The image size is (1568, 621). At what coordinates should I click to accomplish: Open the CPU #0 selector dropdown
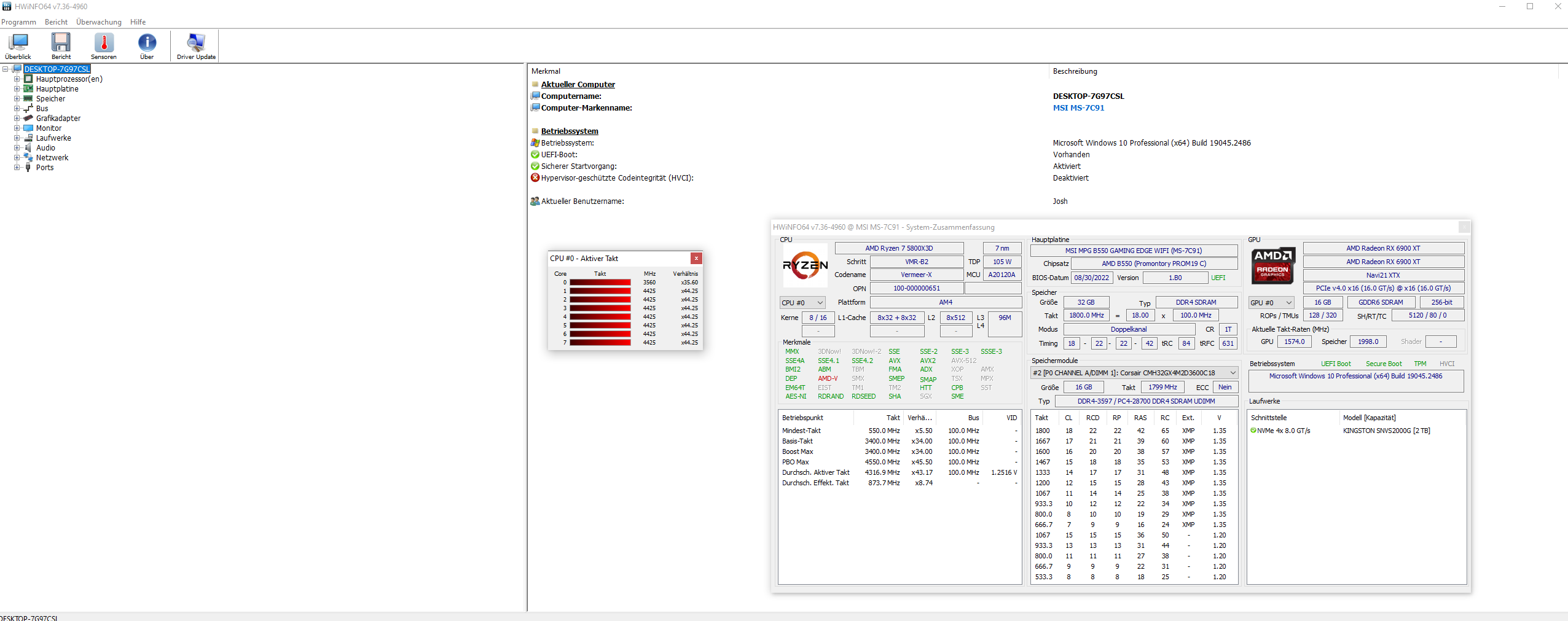pos(802,303)
